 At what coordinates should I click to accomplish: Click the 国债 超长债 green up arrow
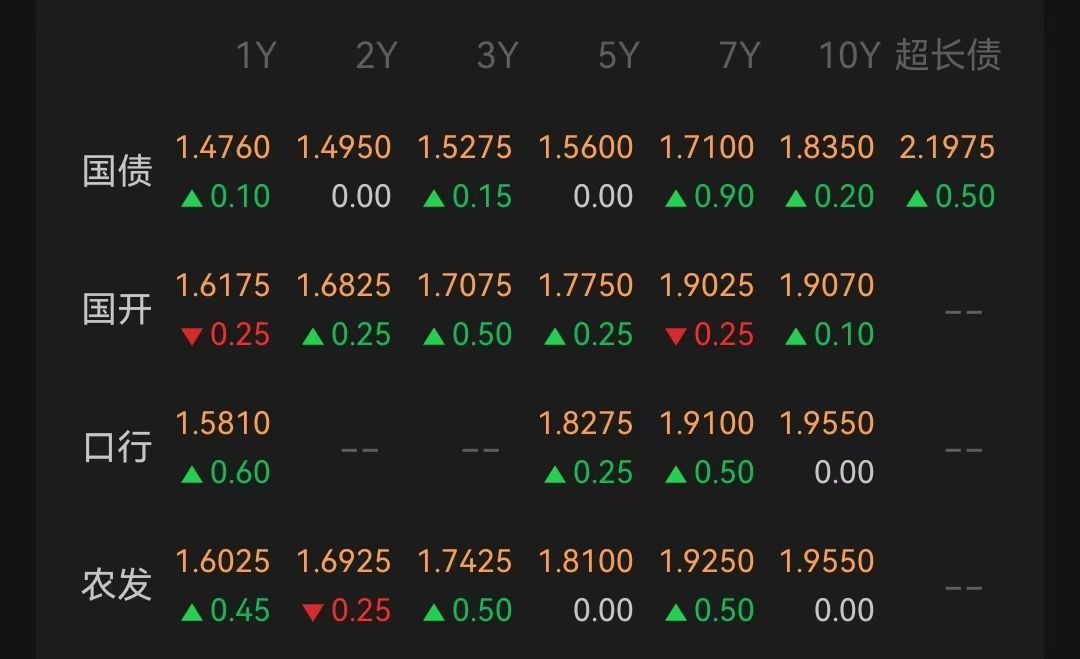coord(917,198)
